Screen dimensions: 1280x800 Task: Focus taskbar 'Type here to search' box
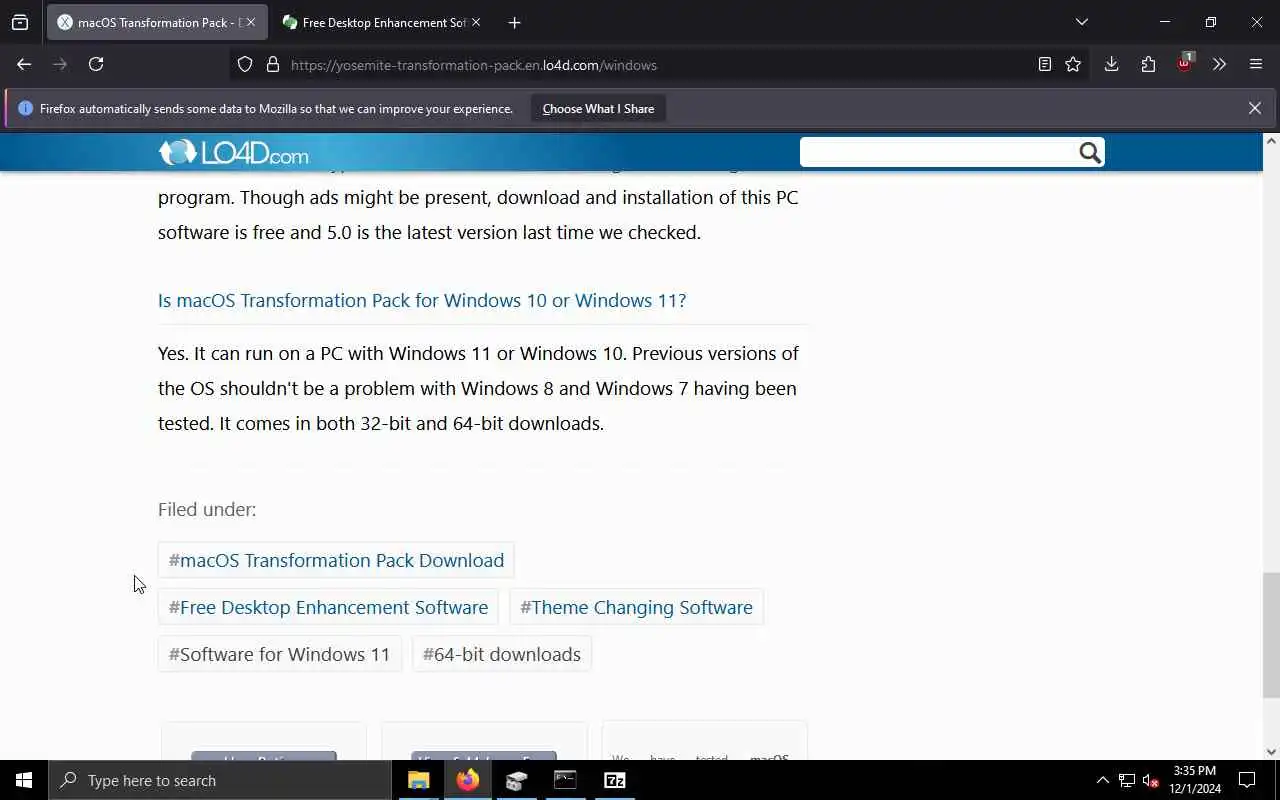pyautogui.click(x=220, y=780)
